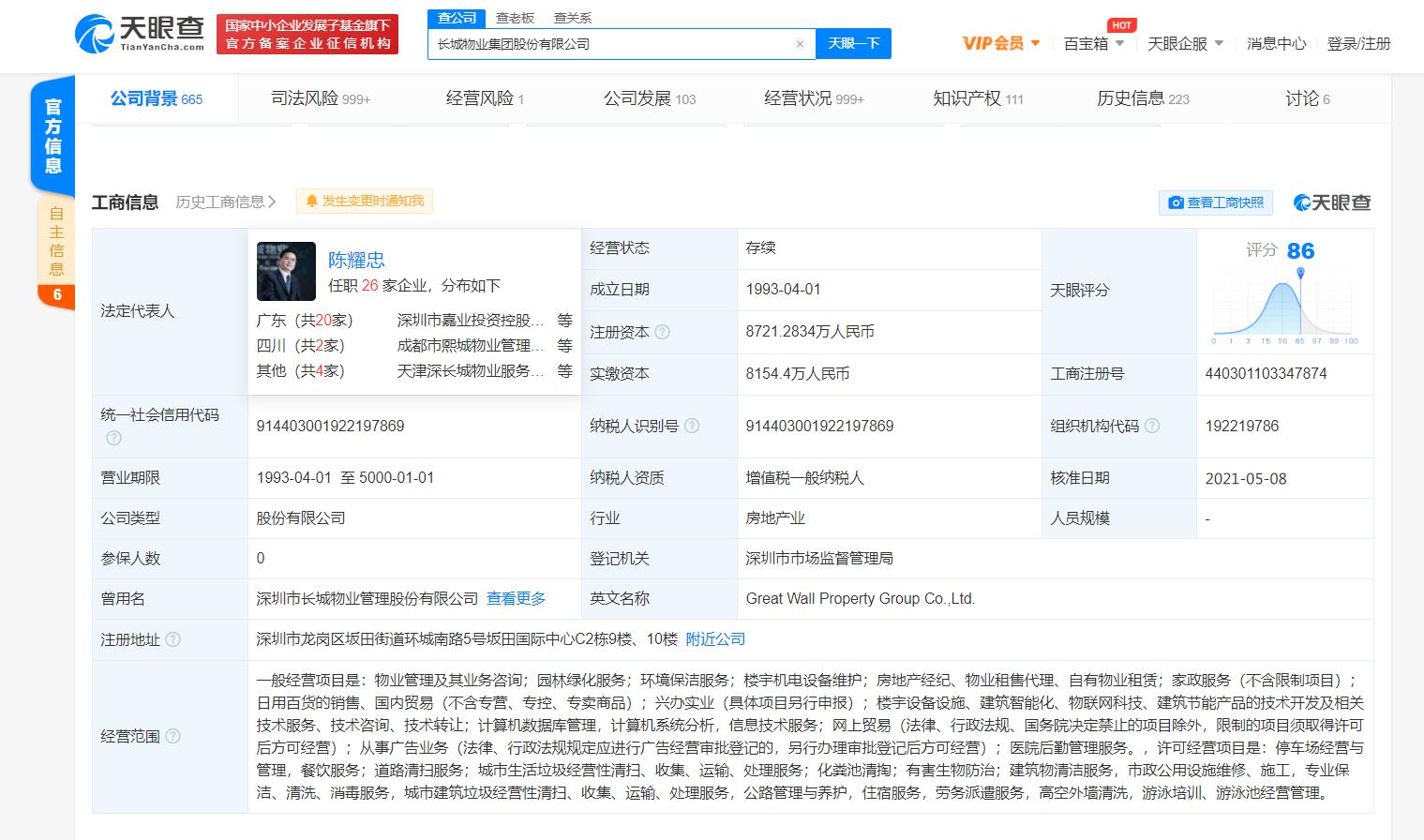1424x840 pixels.
Task: Click 经营状态 value 存续
Action: (x=760, y=247)
